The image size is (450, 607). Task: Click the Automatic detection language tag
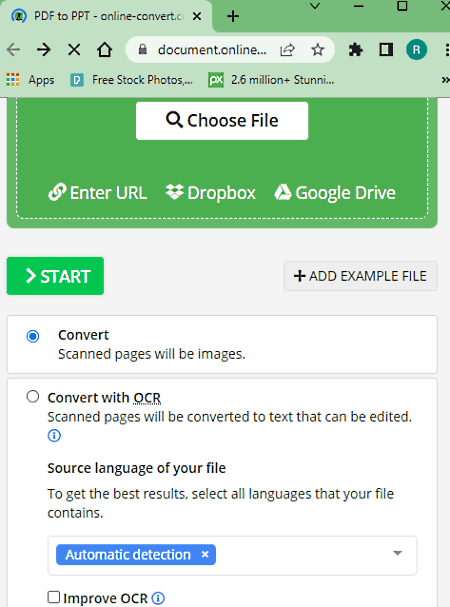136,555
